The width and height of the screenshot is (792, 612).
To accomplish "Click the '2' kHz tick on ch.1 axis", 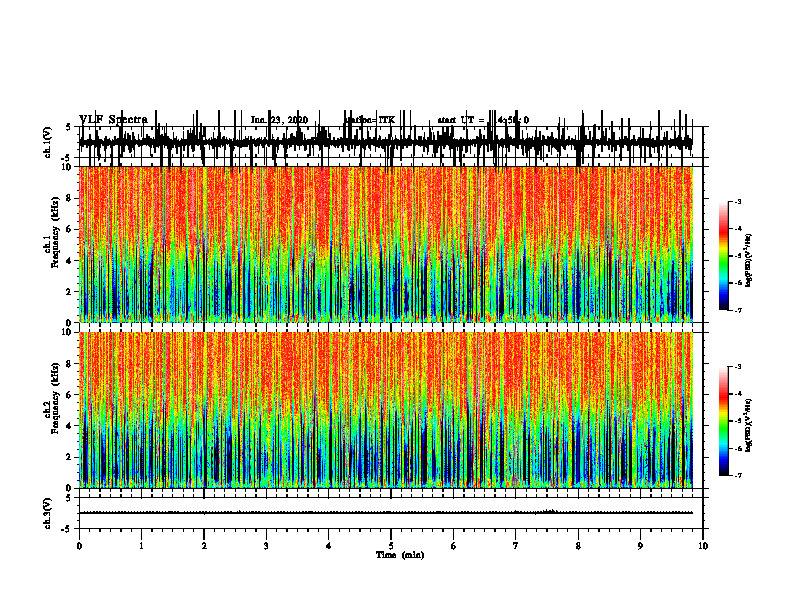I will (x=70, y=292).
